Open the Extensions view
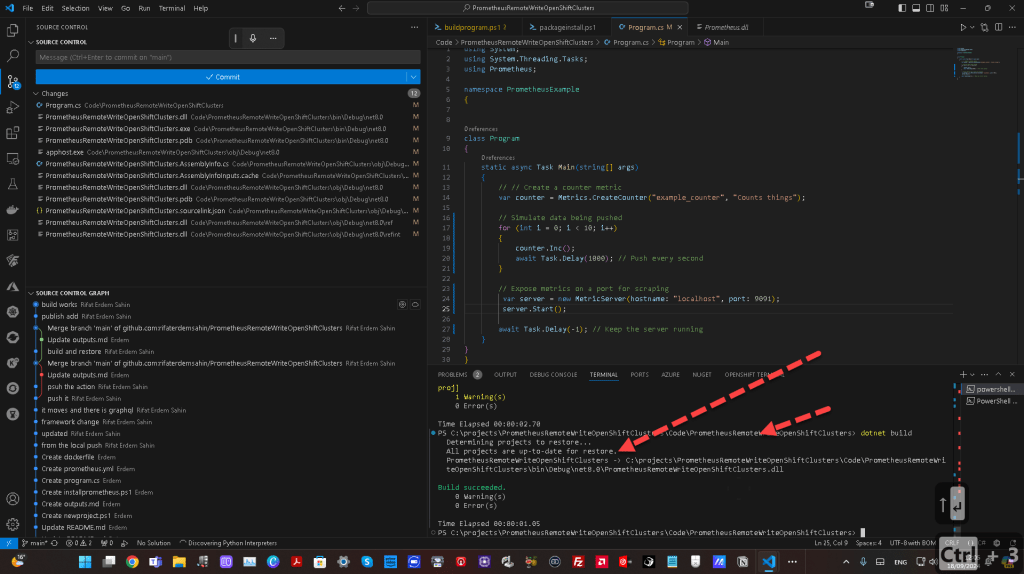This screenshot has width=1024, height=574. point(12,133)
